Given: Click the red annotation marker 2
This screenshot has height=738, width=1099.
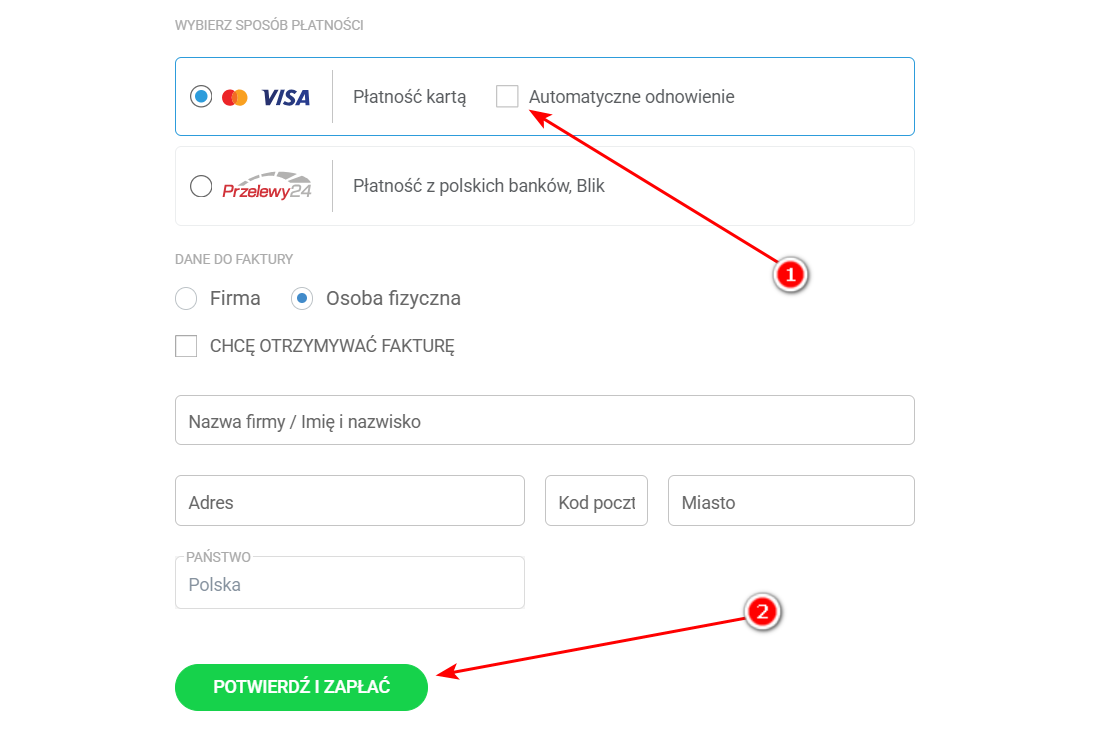Looking at the screenshot, I should click(x=762, y=612).
